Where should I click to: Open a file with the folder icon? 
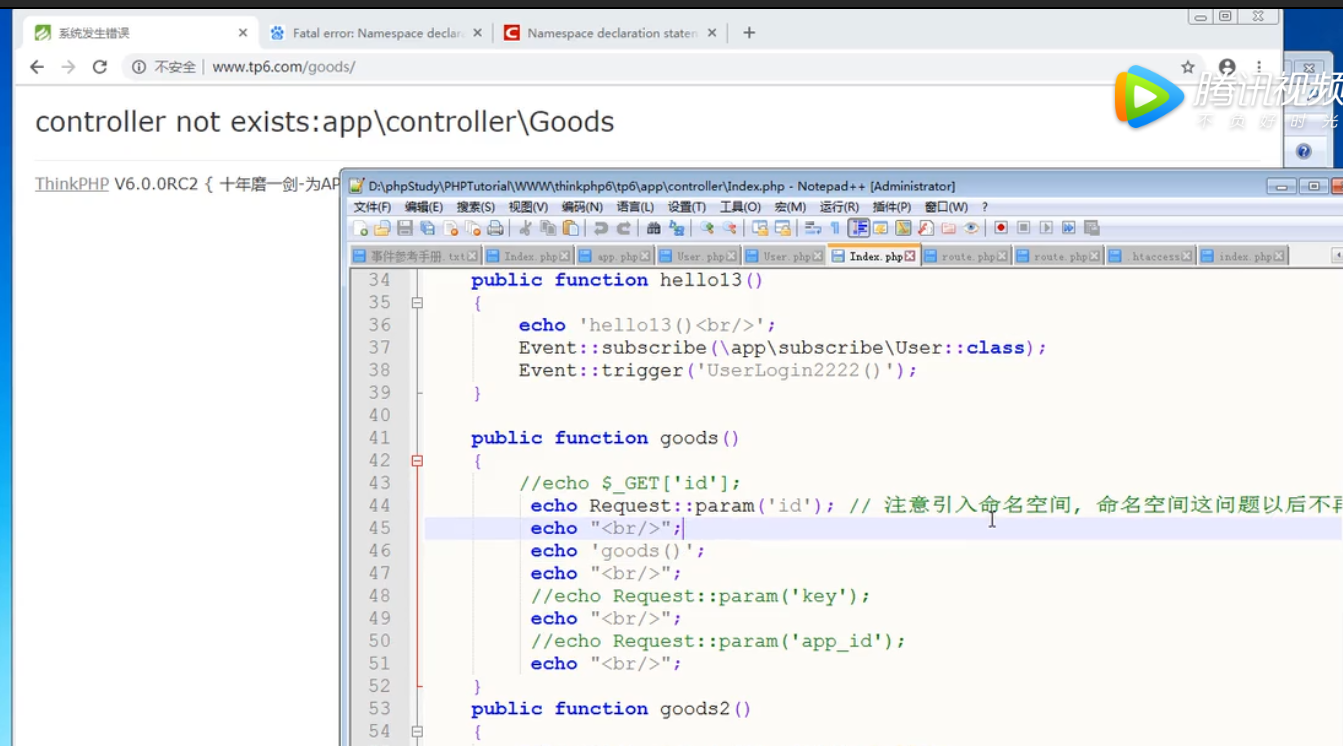click(381, 228)
